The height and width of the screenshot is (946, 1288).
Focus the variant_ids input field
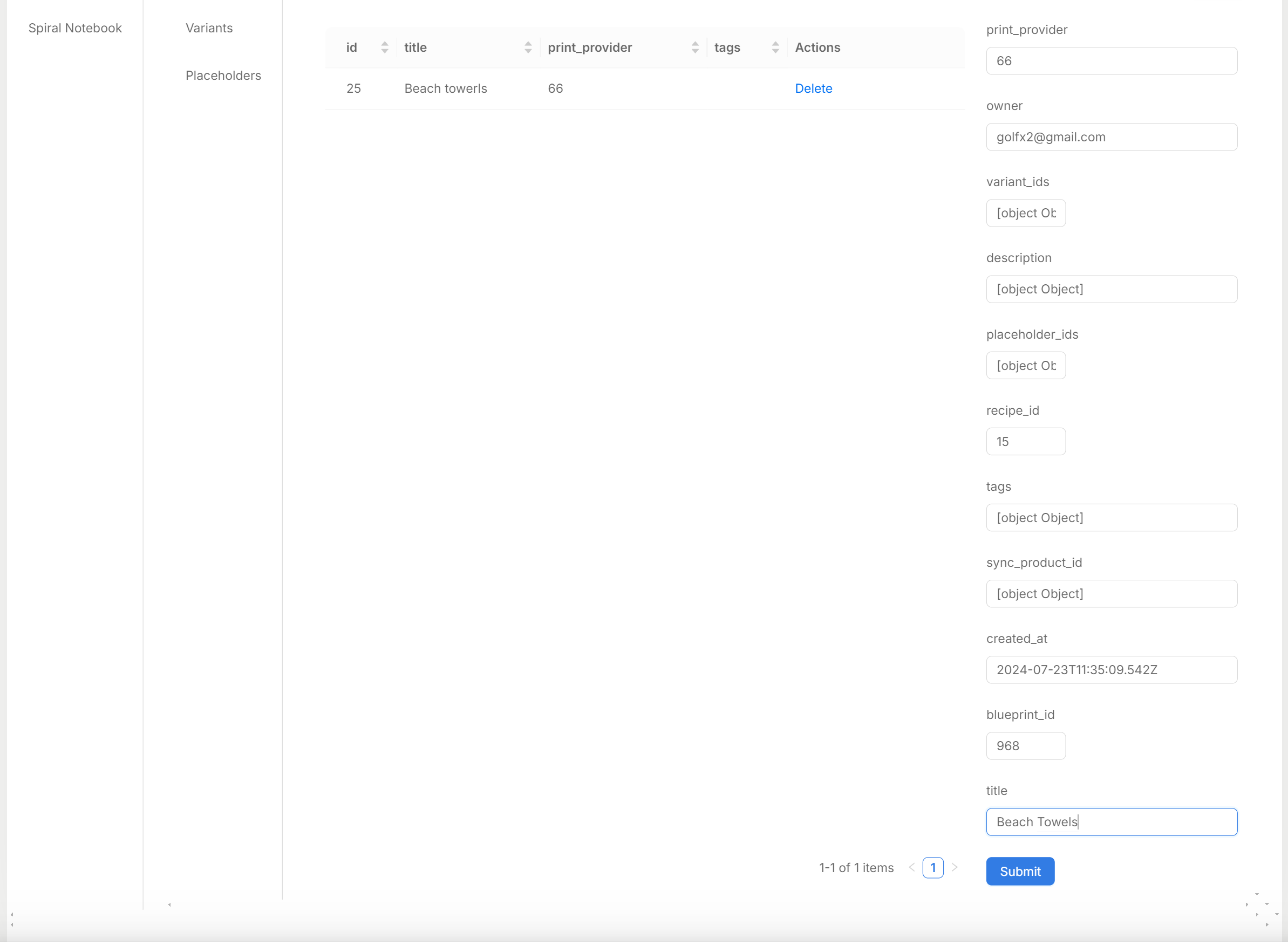point(1026,213)
